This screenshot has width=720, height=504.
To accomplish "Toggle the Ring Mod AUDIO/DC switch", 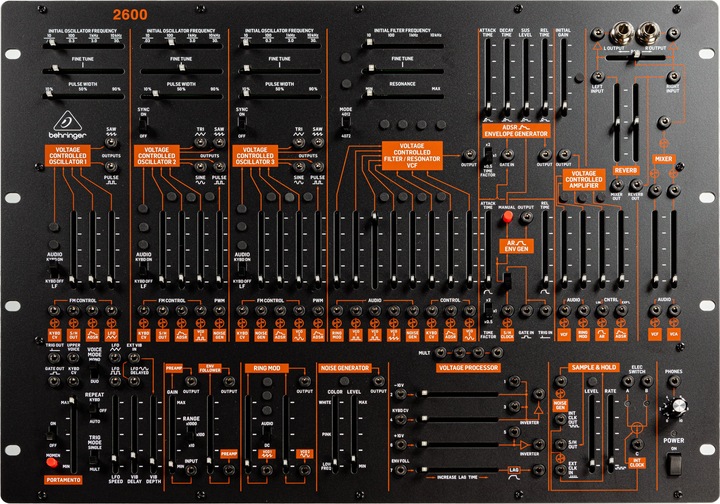I will click(x=266, y=434).
